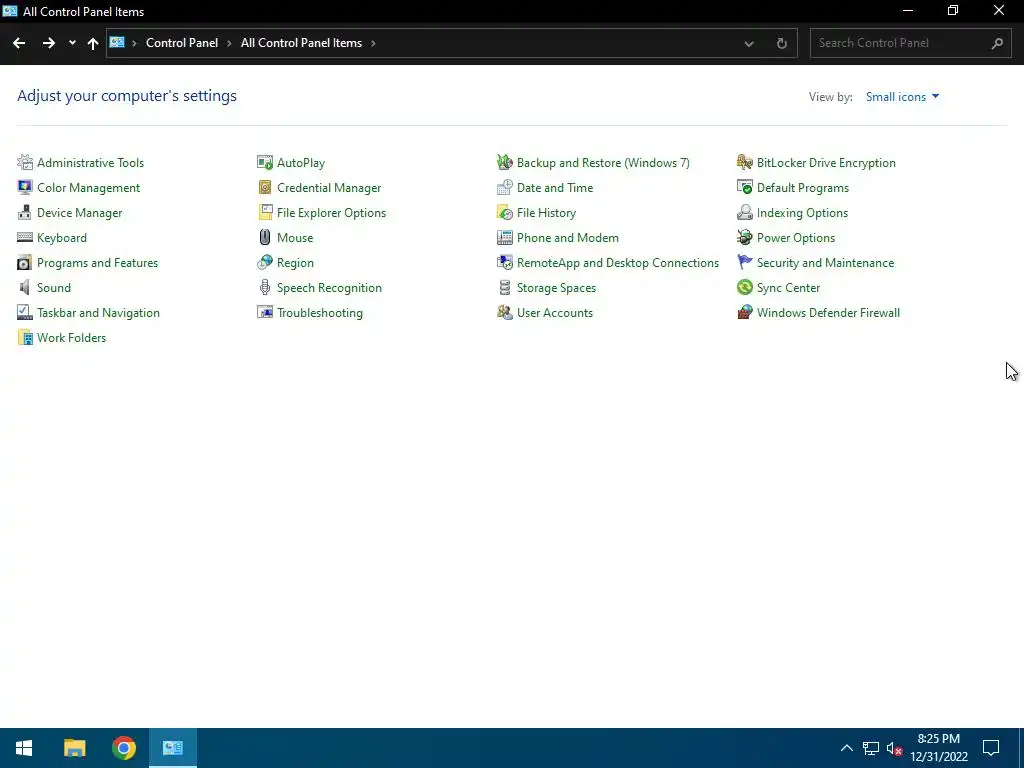
Task: Click the Control Panel breadcrumb
Action: coord(182,42)
